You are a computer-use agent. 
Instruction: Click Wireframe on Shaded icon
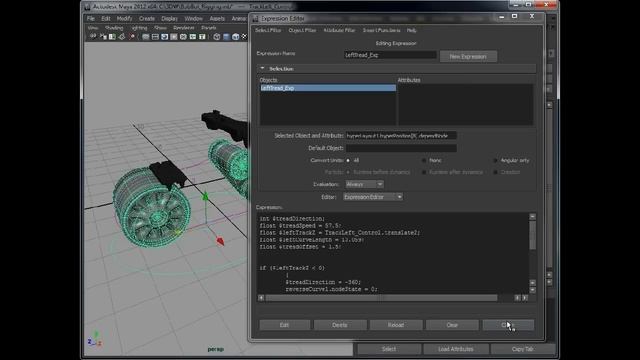(x=236, y=37)
